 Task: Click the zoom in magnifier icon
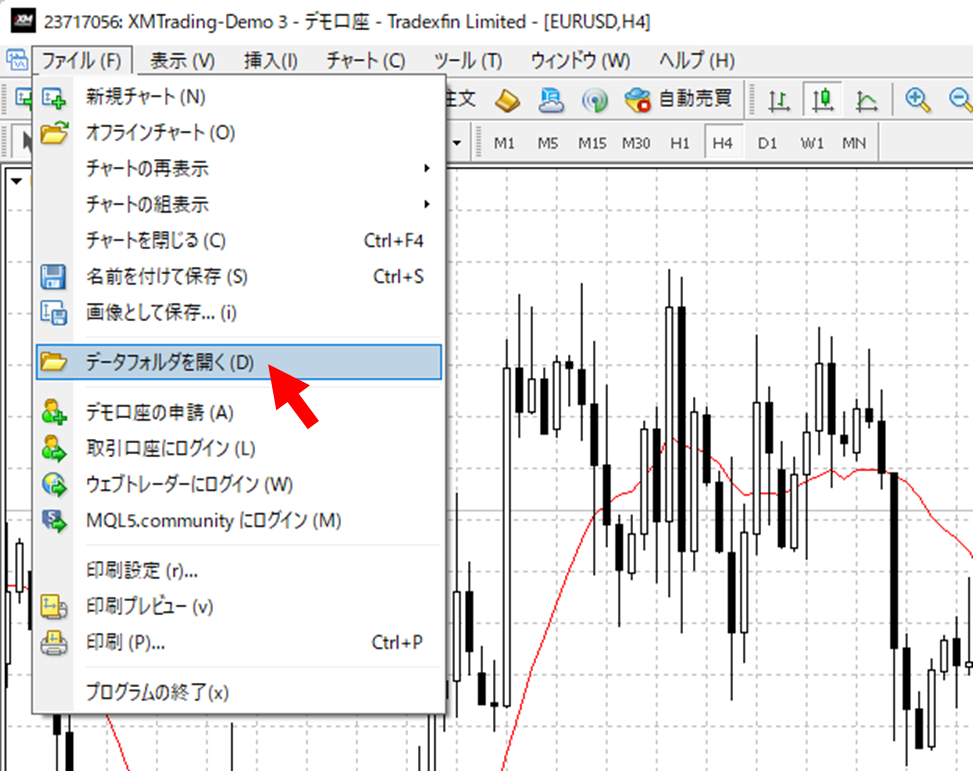pos(918,99)
